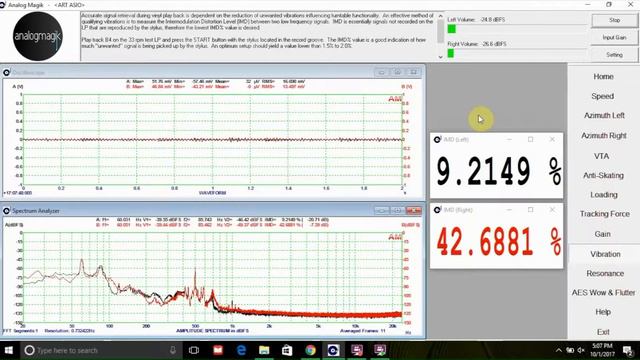Click the IMD (Right) window icon
The image size is (640, 360).
[437, 210]
